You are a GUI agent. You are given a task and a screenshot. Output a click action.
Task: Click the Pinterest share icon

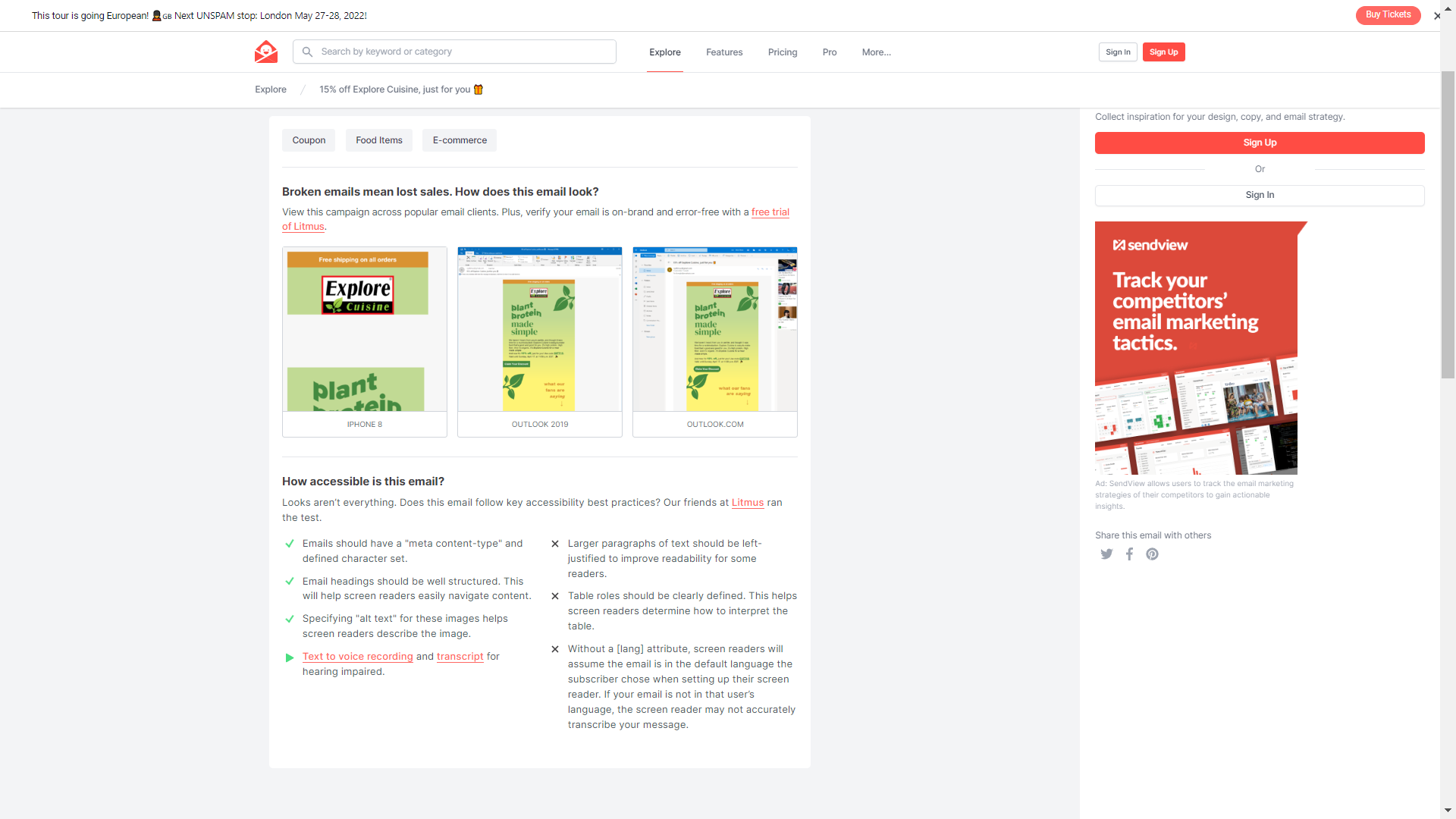click(x=1152, y=554)
